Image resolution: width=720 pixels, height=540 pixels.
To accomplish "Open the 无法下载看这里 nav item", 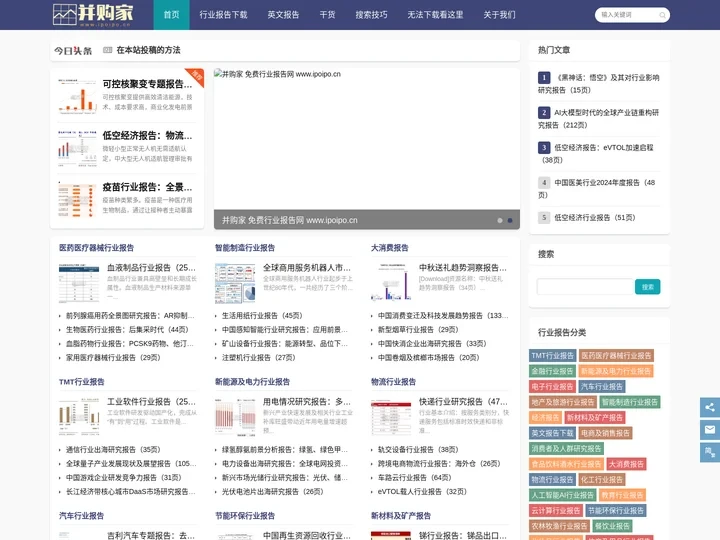I will [x=435, y=15].
